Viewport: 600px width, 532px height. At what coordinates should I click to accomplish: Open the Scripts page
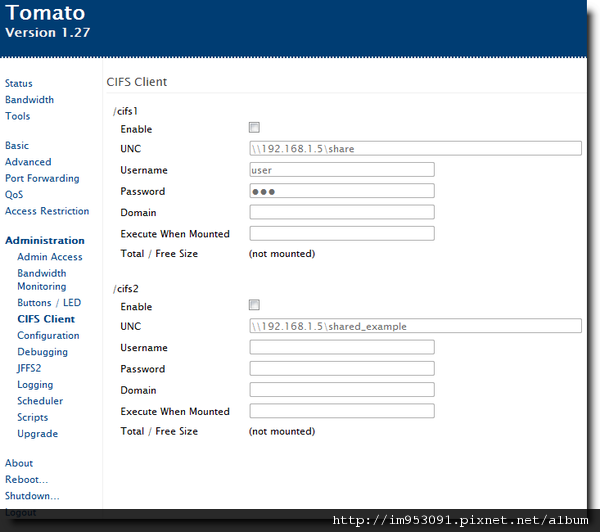33,418
